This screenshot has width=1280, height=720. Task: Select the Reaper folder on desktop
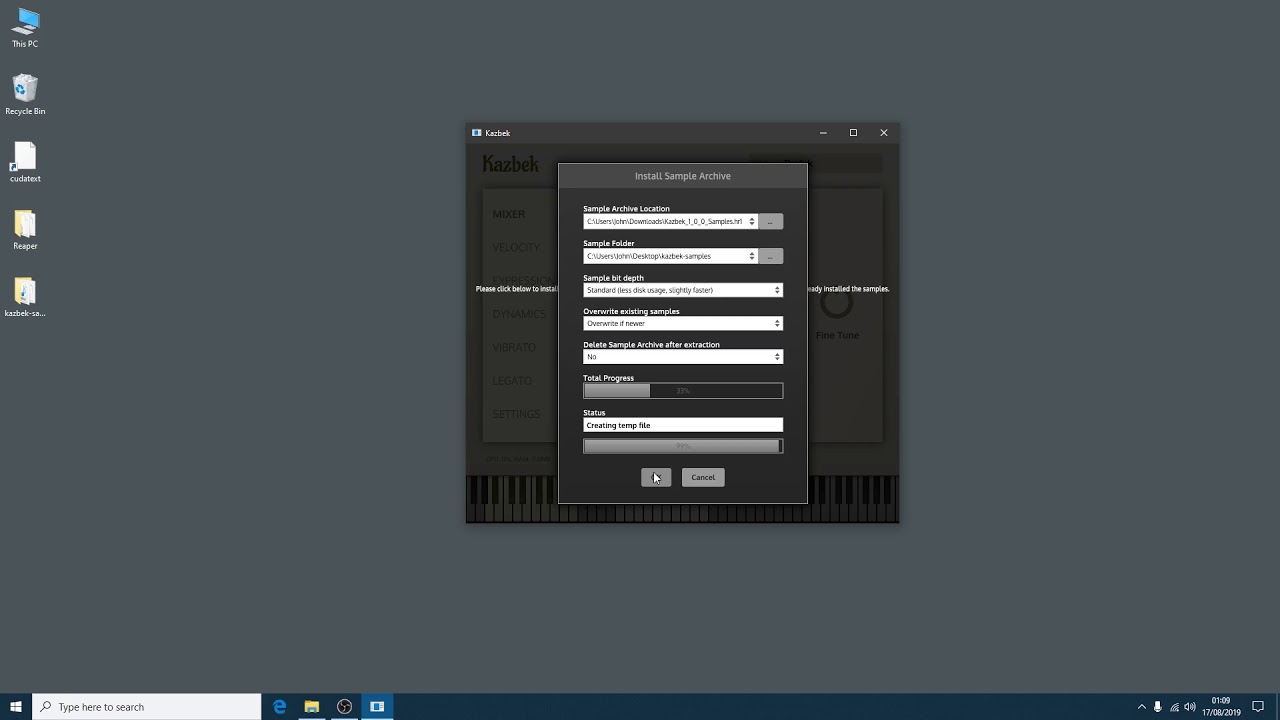click(25, 229)
